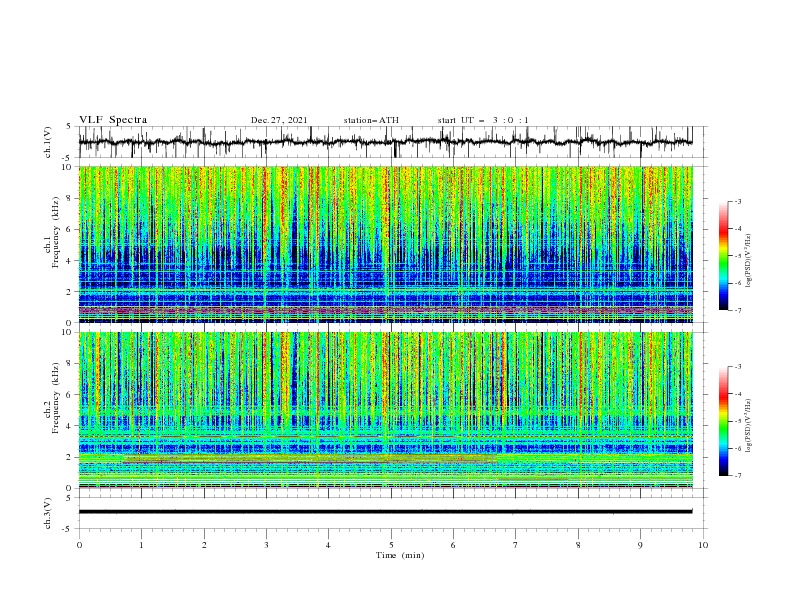The image size is (792, 612).
Task: Click the upper log(PSD) colorbar label
Action: coord(749,261)
